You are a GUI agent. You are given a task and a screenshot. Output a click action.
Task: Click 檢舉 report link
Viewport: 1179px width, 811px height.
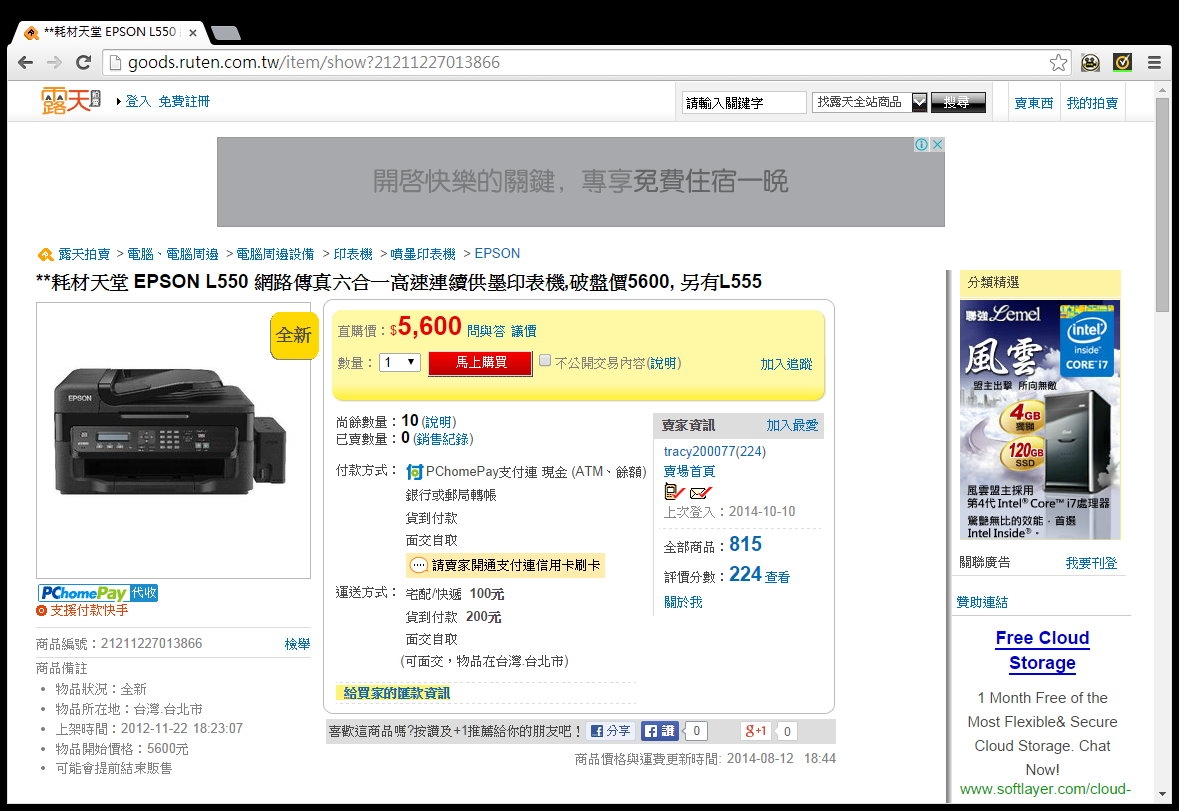click(x=297, y=644)
